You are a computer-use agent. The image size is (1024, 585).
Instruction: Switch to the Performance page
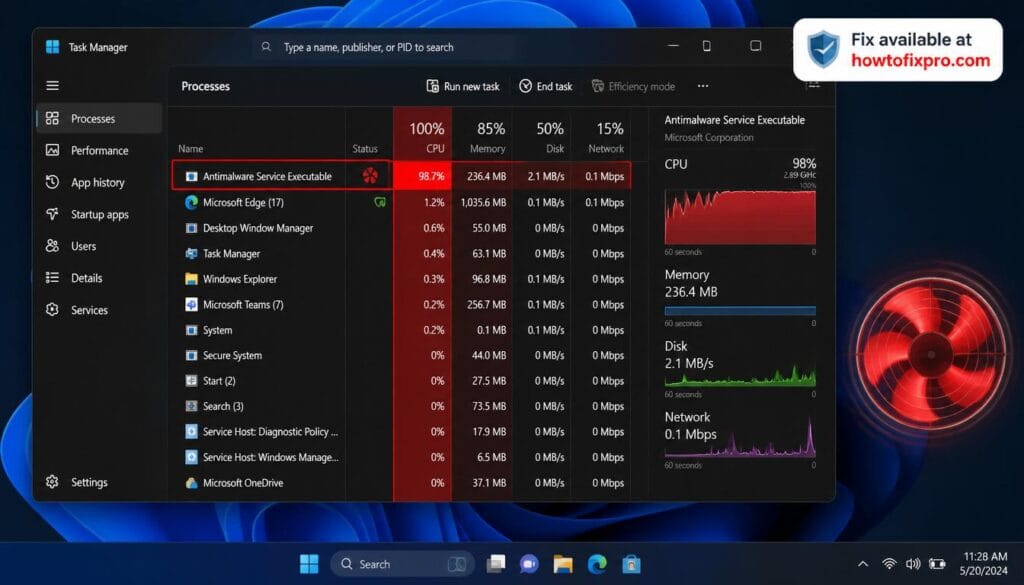tap(99, 150)
